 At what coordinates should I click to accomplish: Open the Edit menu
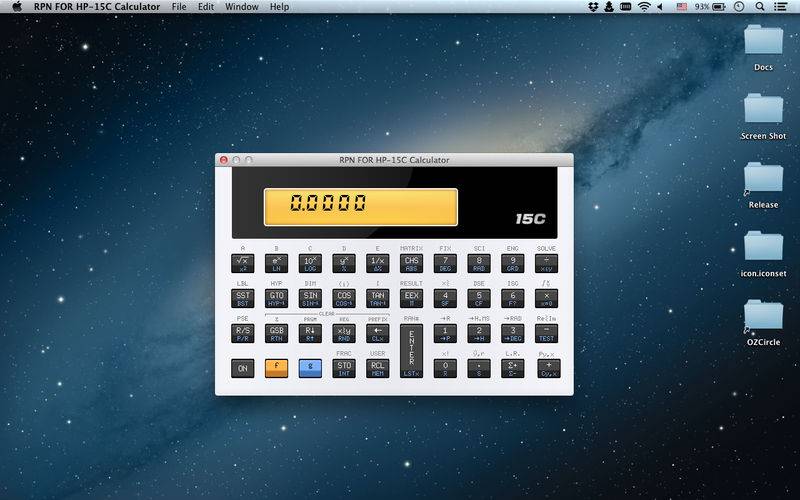click(206, 7)
